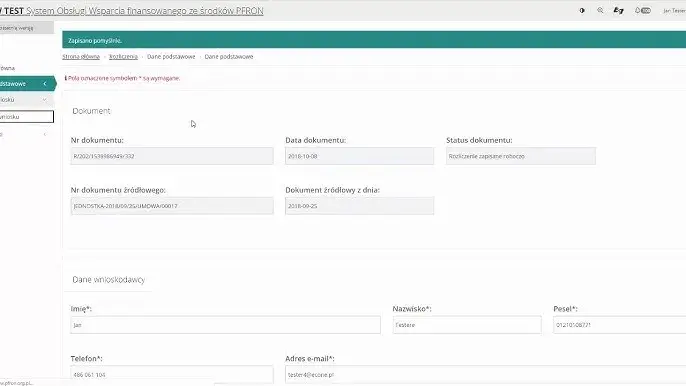Focus the Nazwisko input field
This screenshot has width=686, height=386.
[x=467, y=325]
